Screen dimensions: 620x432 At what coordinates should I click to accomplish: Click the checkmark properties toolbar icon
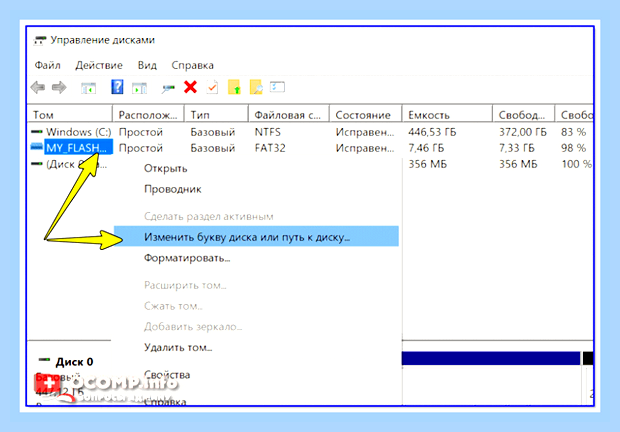(212, 87)
